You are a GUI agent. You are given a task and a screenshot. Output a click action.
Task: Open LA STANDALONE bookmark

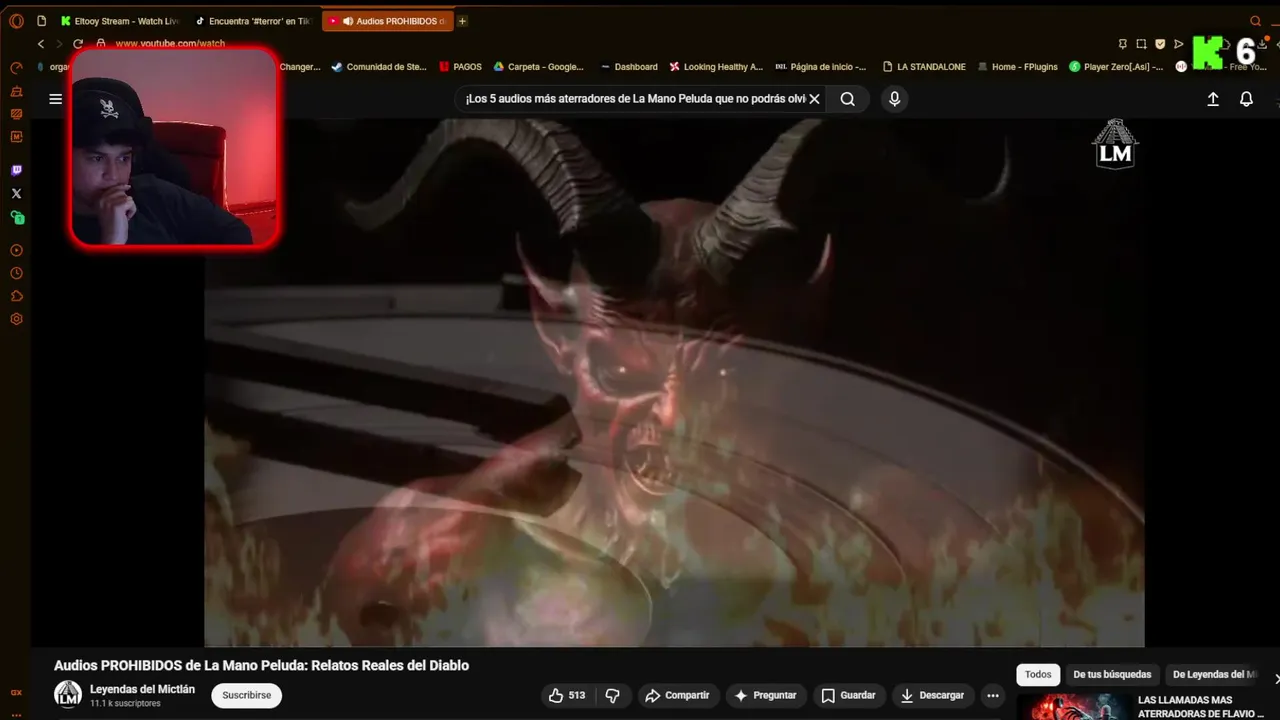924,67
